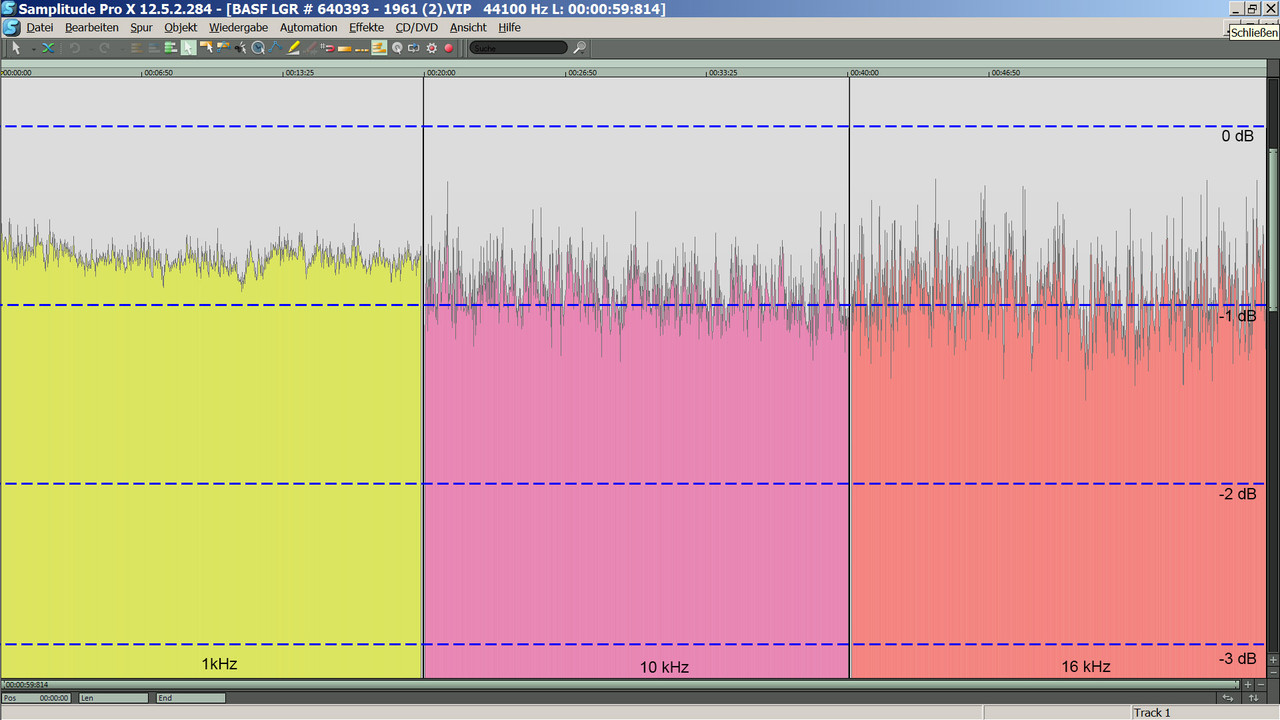The height and width of the screenshot is (720, 1280).
Task: Open the Hilfe menu
Action: pos(509,27)
